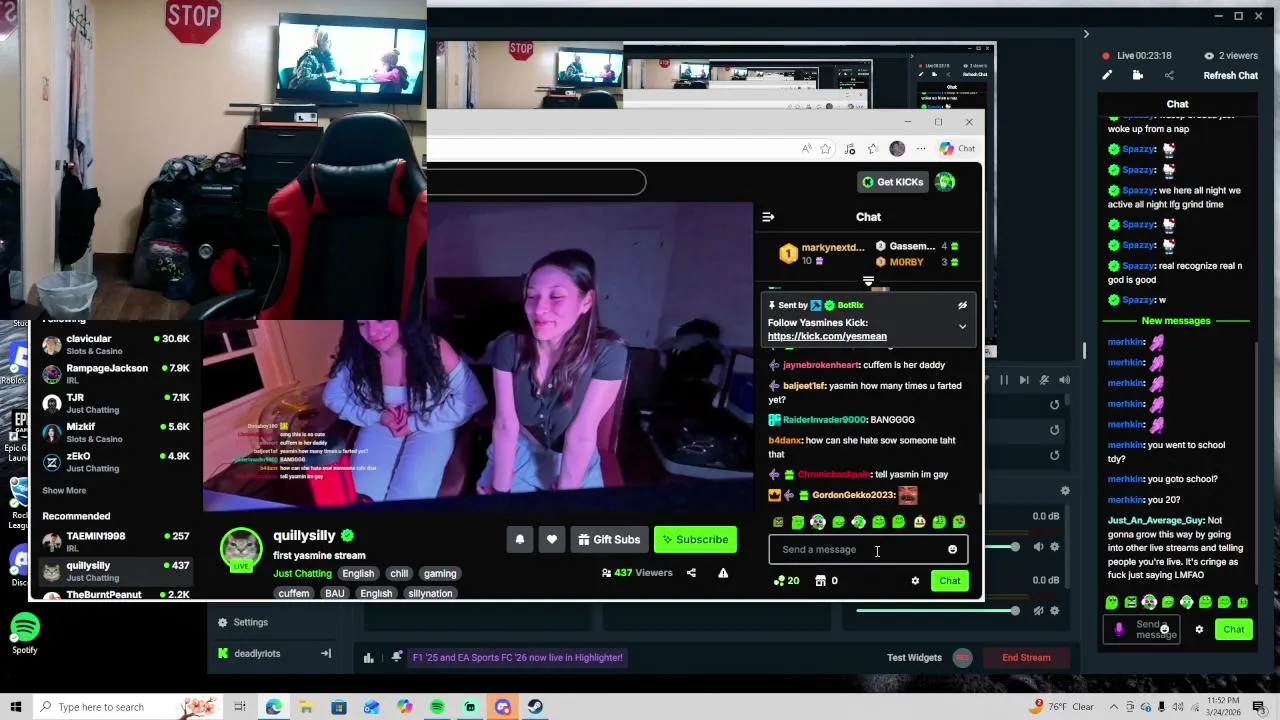Select the chill tag

[399, 574]
